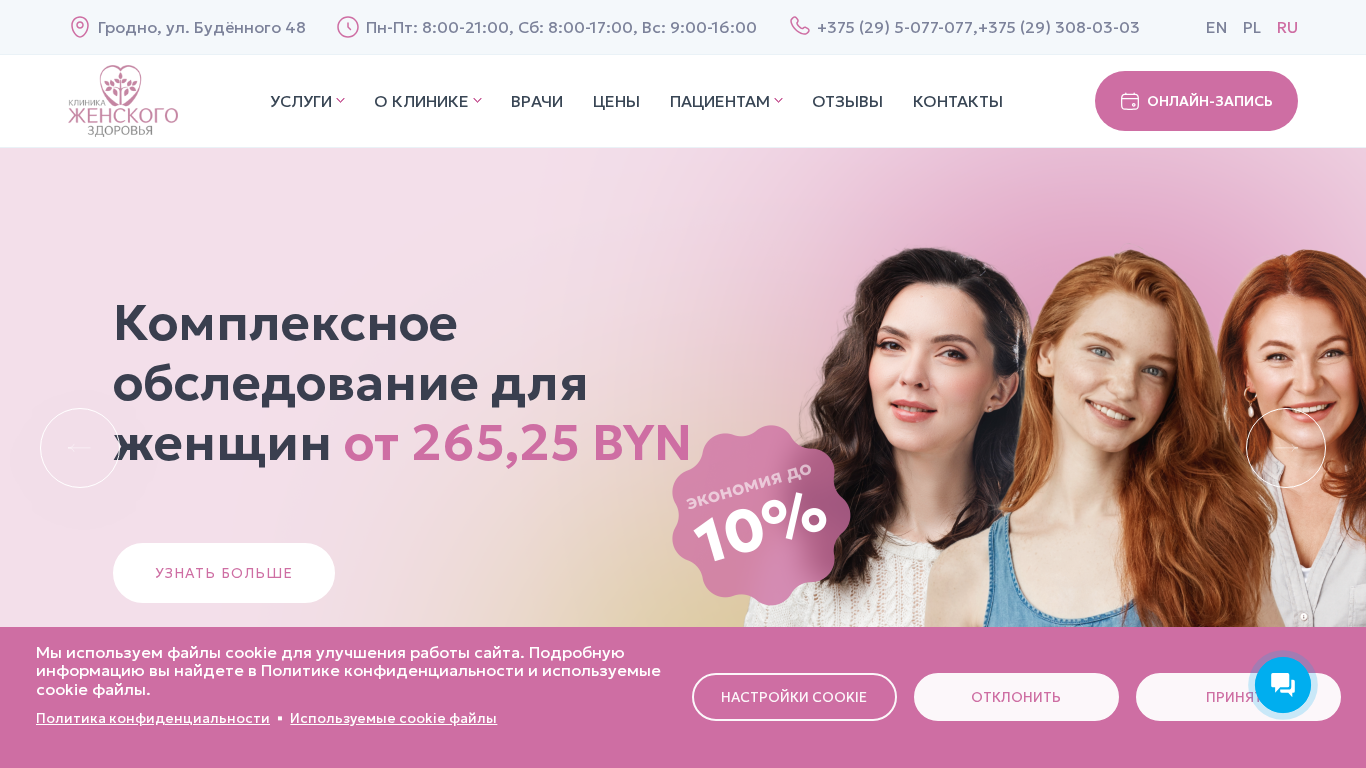
Task: Click the Онлайн-запись button
Action: click(1196, 101)
